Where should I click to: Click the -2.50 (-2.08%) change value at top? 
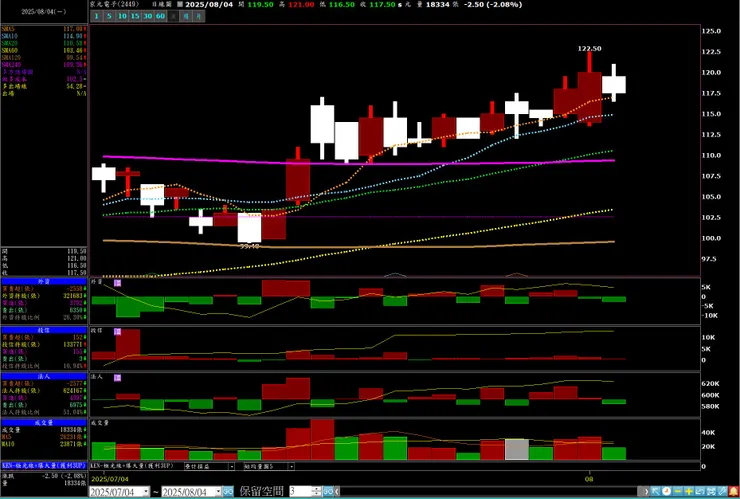pyautogui.click(x=492, y=4)
